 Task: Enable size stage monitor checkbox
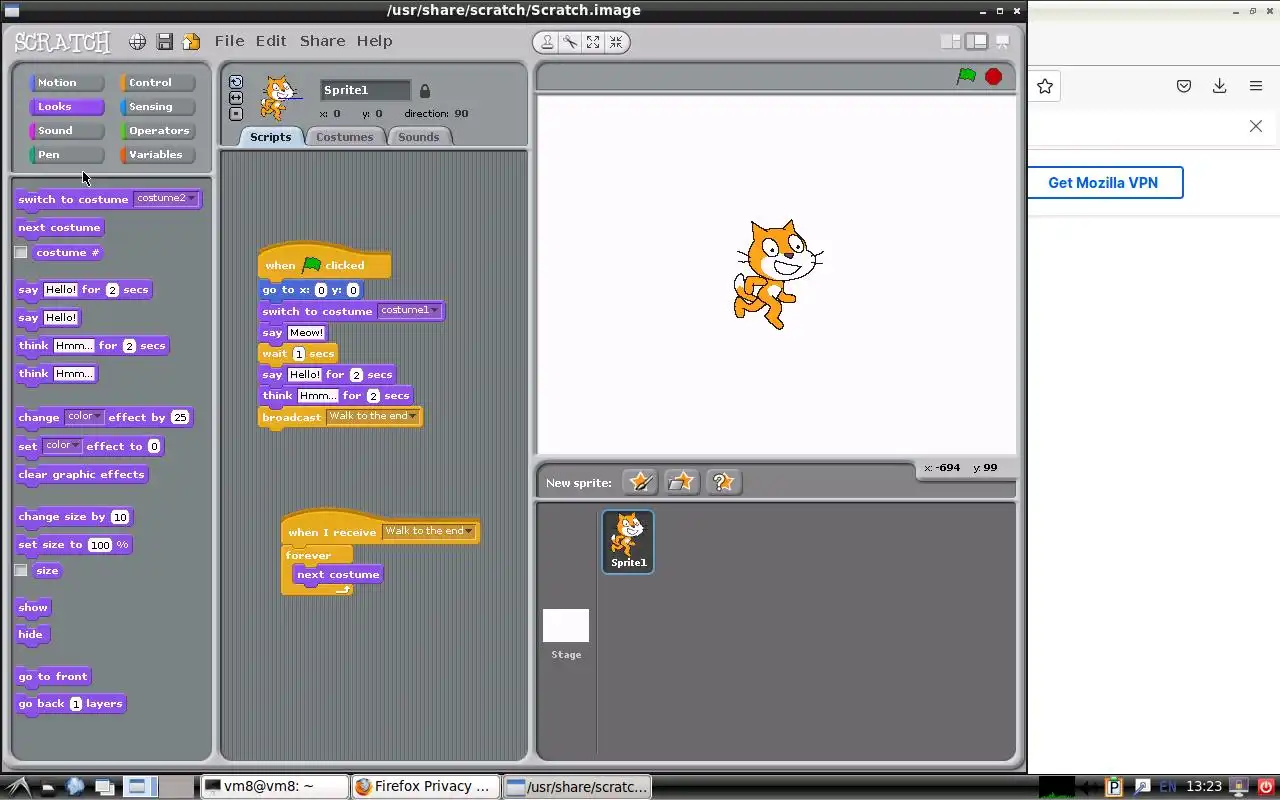click(x=21, y=571)
